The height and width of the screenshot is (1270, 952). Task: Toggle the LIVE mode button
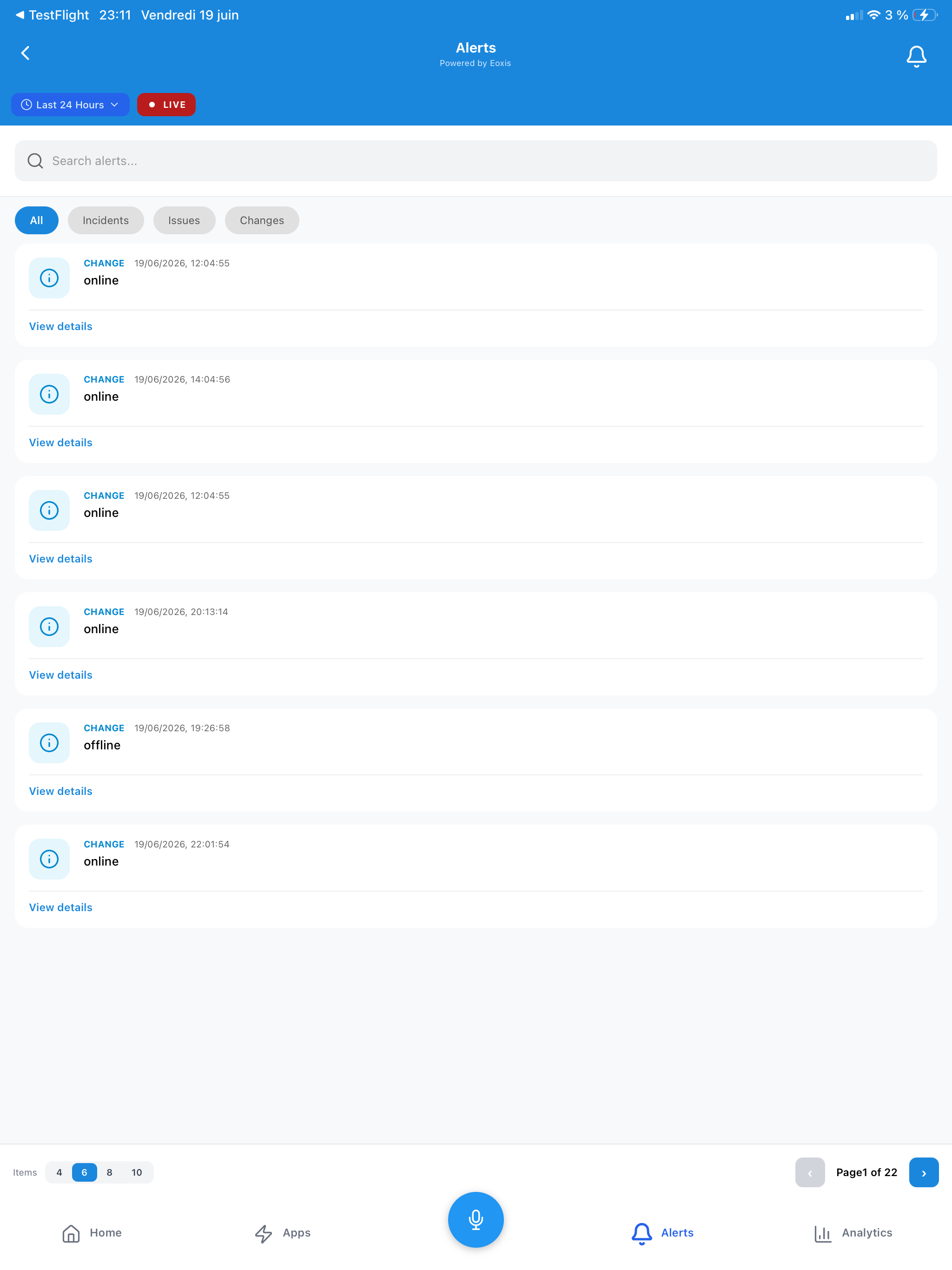[x=166, y=105]
